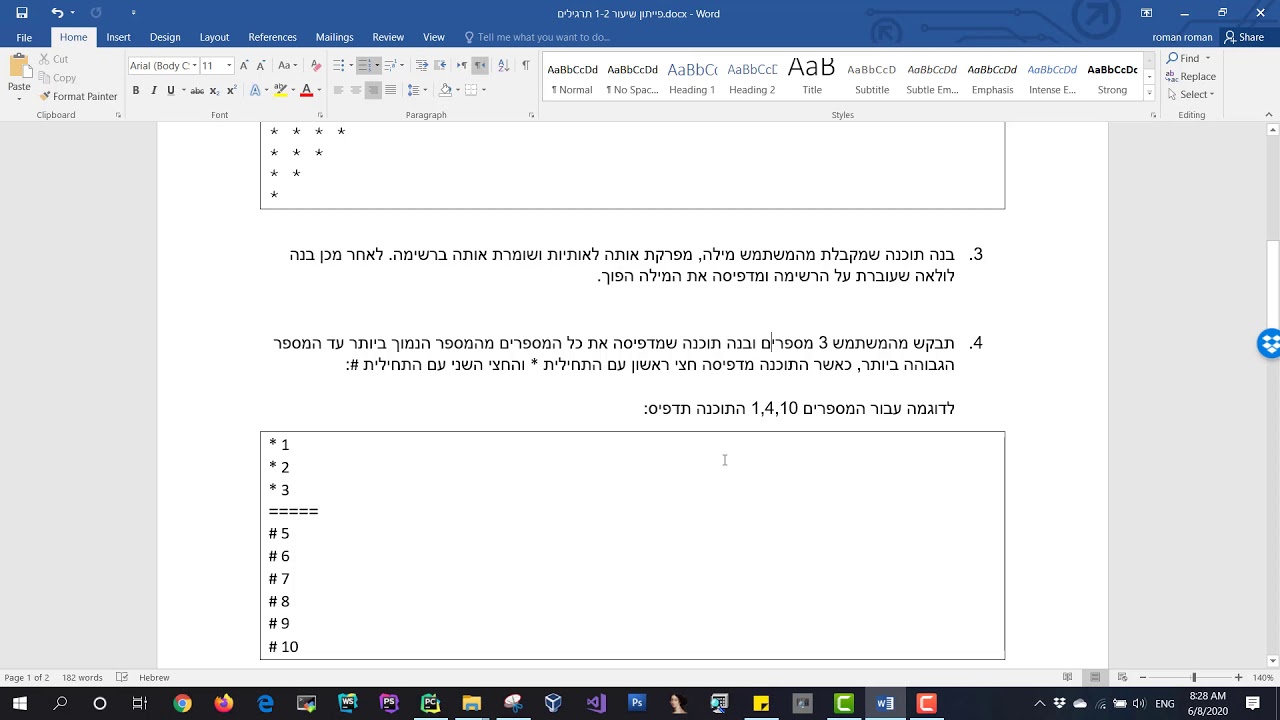
Task: Align paragraph text to the left
Action: 338,90
